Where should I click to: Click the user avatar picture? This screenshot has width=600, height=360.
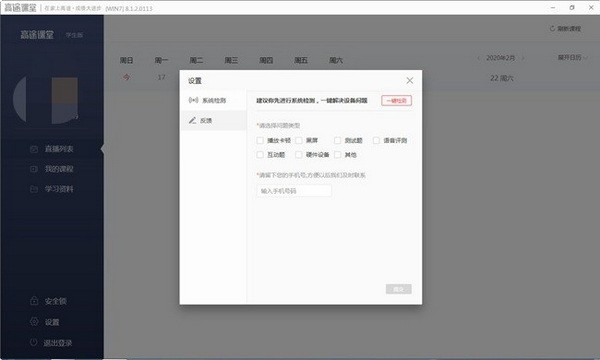pos(46,100)
